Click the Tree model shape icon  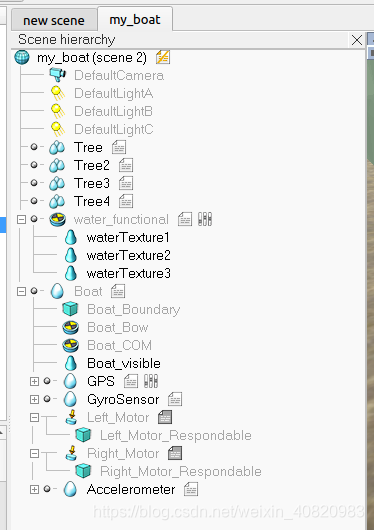pyautogui.click(x=57, y=147)
